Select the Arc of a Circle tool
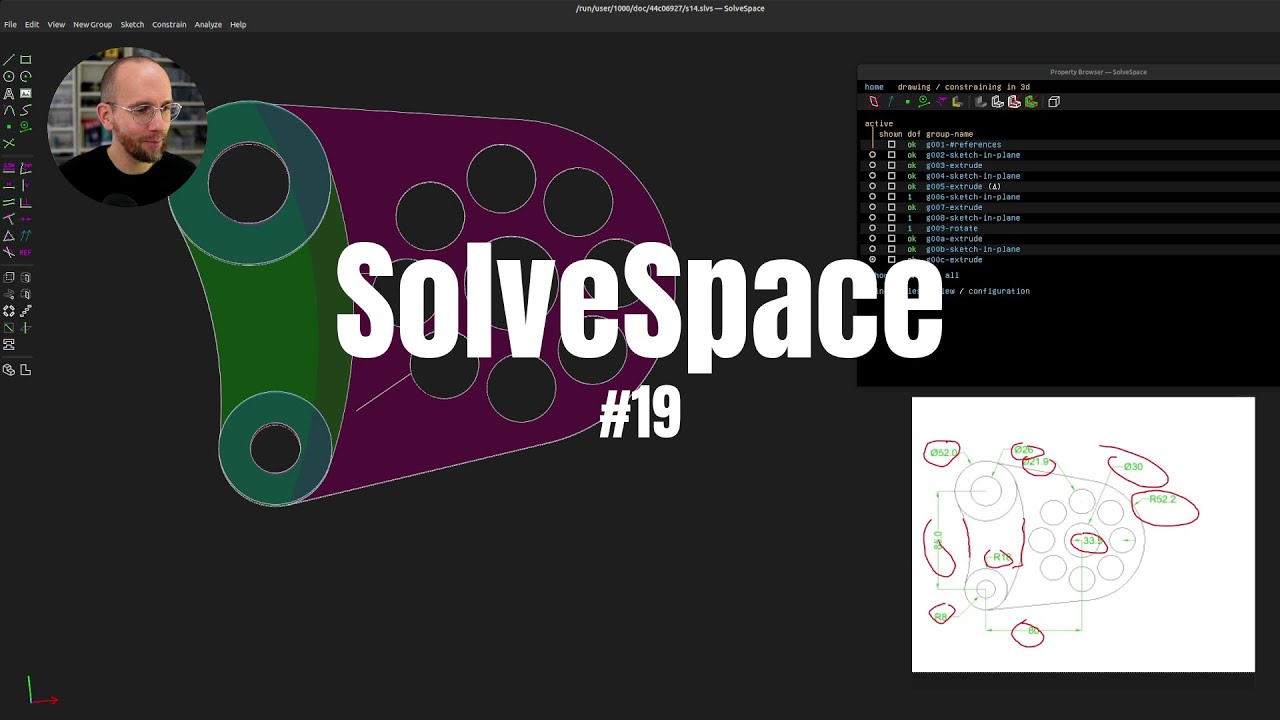 [x=26, y=76]
